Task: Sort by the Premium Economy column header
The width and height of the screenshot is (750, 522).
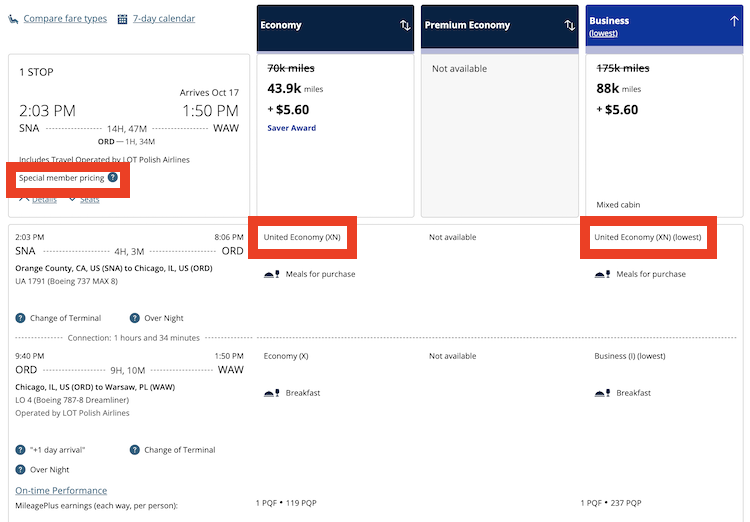Action: coord(499,28)
